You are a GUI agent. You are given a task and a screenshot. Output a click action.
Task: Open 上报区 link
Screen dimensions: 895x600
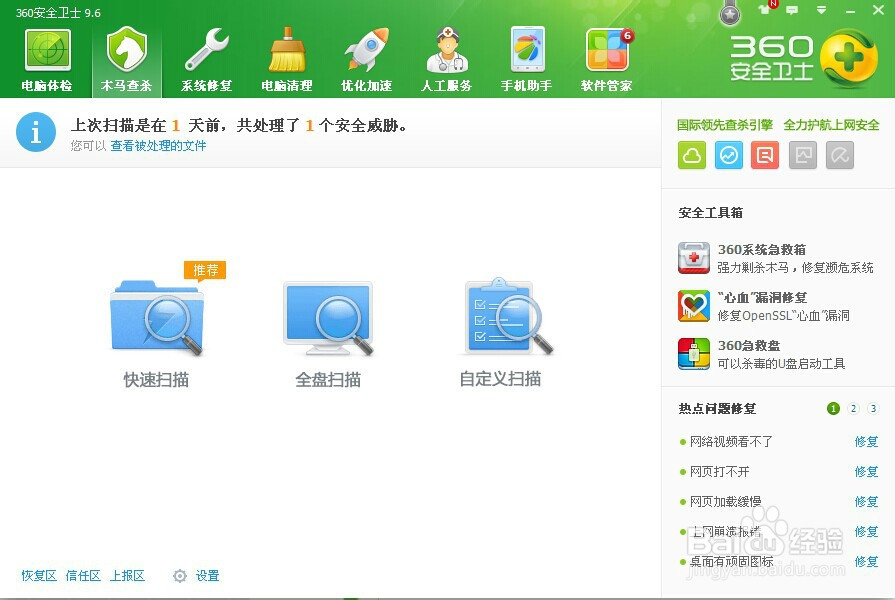pyautogui.click(x=127, y=575)
